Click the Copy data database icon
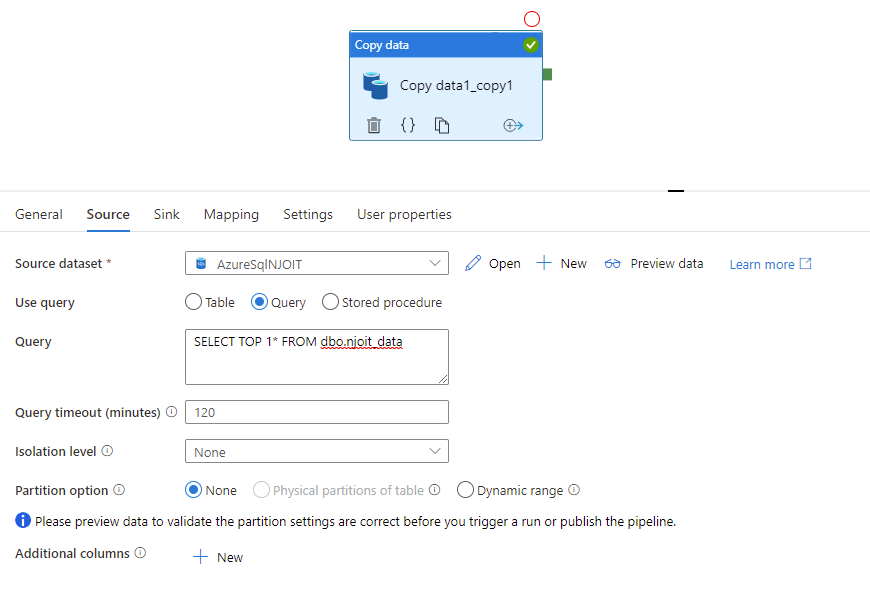This screenshot has height=603, width=870. tap(376, 85)
